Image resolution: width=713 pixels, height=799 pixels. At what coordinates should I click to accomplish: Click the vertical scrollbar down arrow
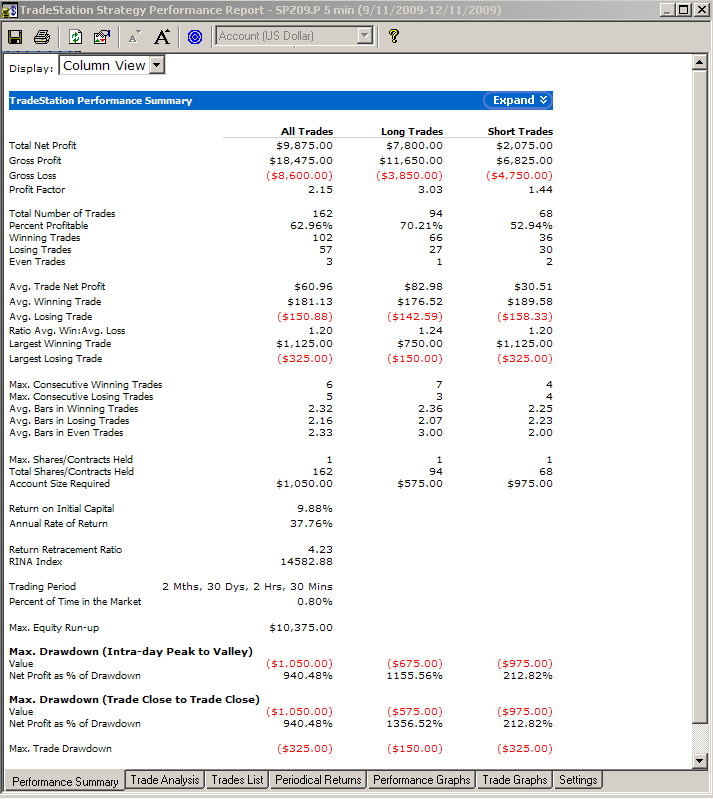[700, 761]
